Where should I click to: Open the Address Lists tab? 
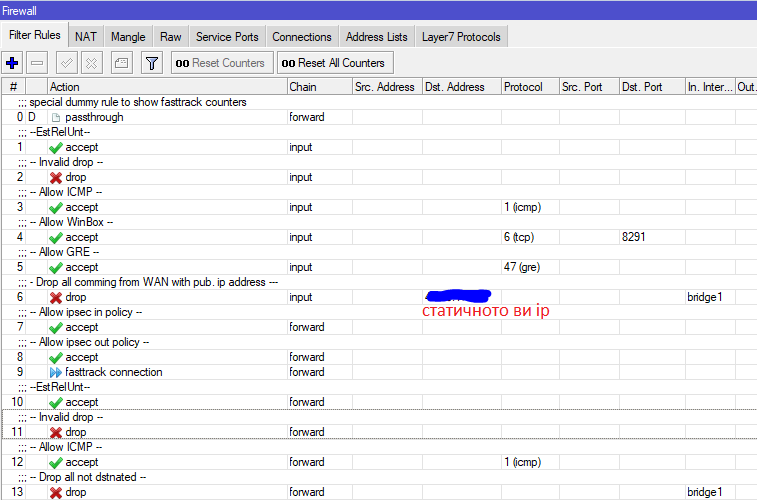pos(376,37)
